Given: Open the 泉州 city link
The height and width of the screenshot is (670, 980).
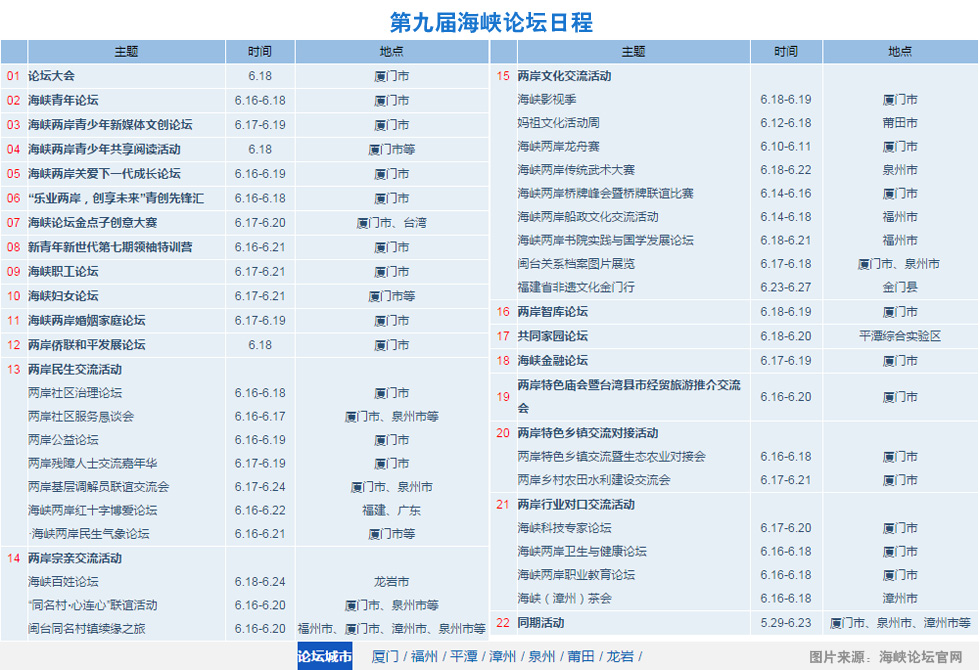Looking at the screenshot, I should pos(542,657).
